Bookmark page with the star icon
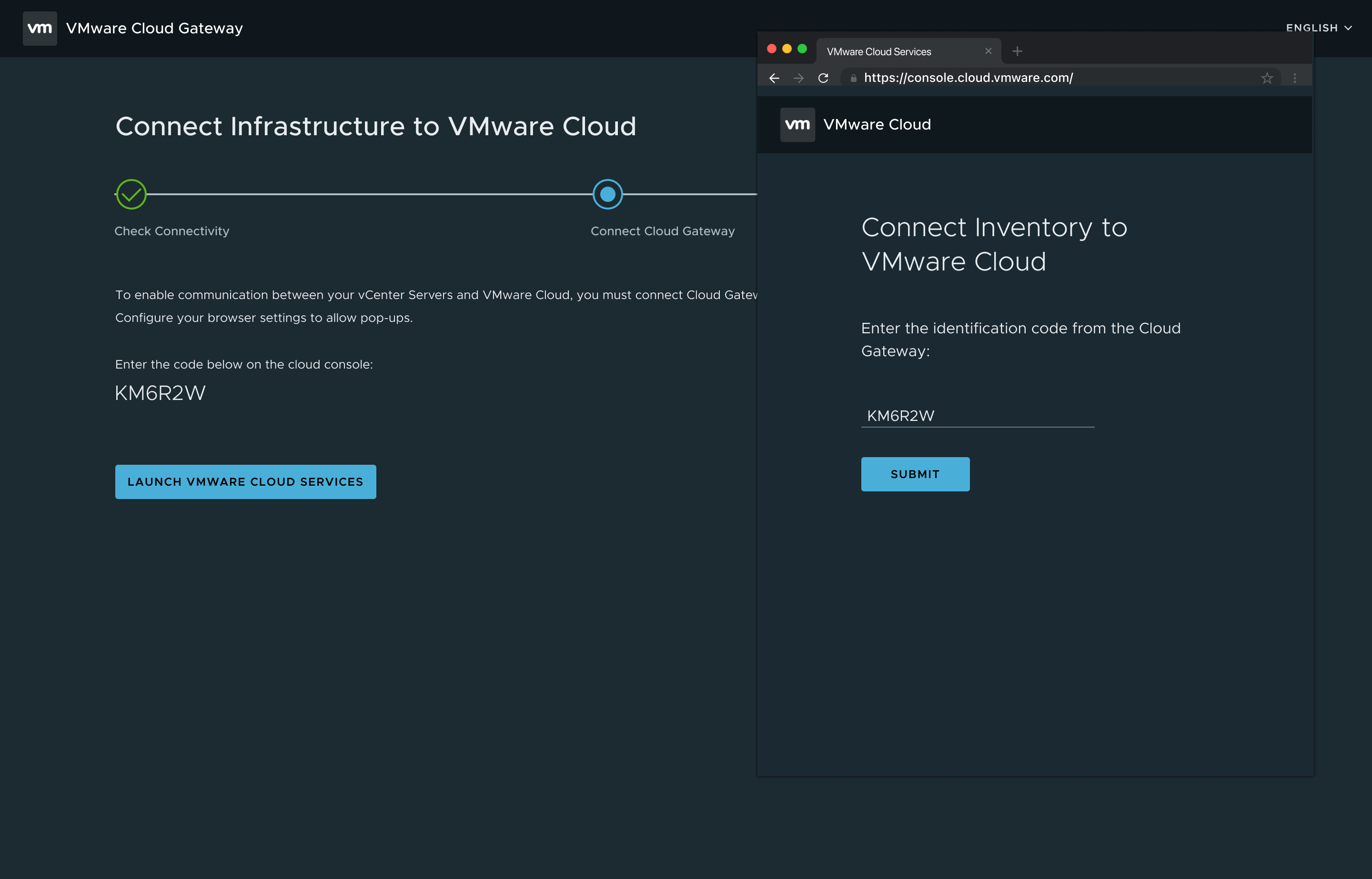 tap(1267, 78)
